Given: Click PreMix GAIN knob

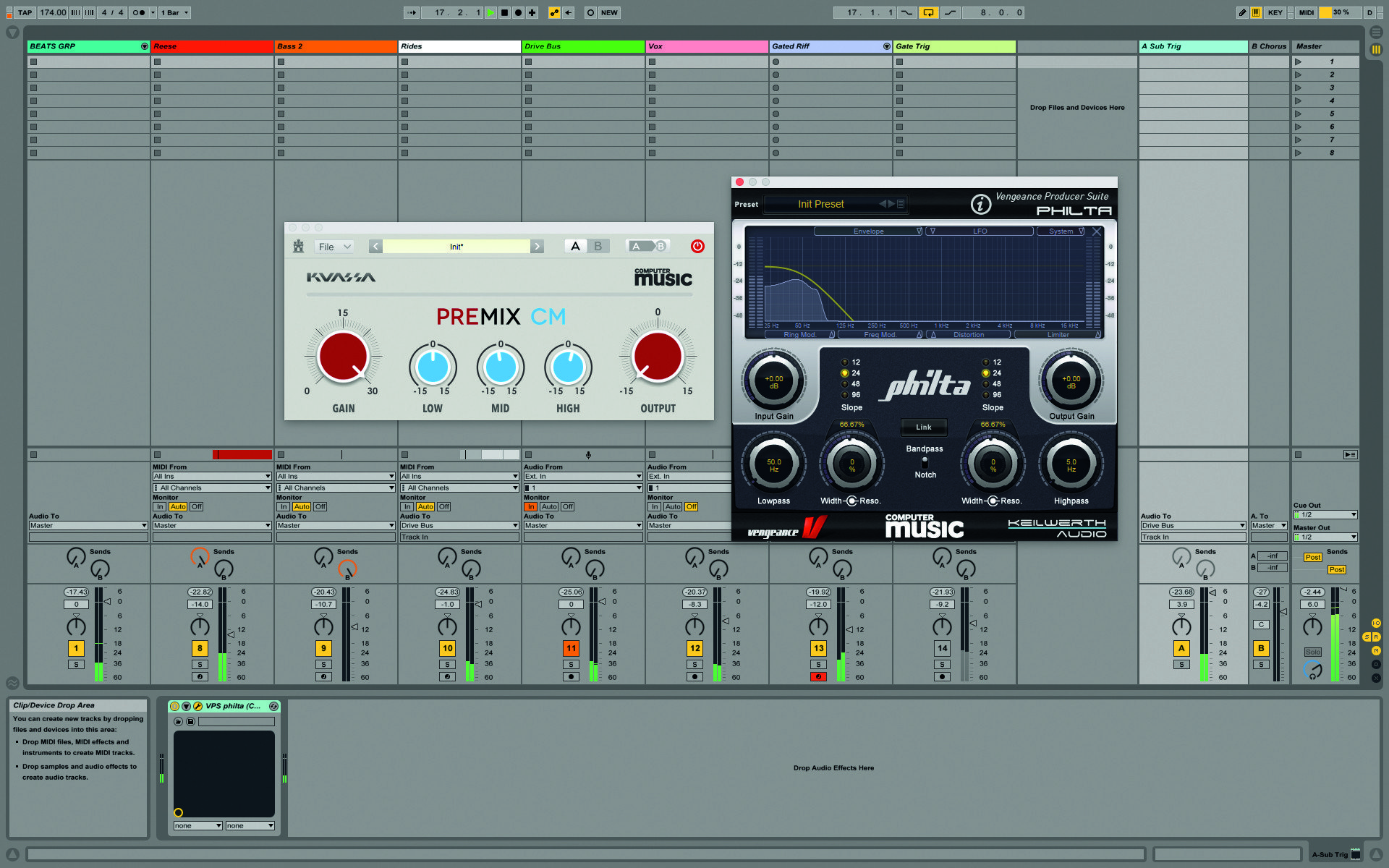Looking at the screenshot, I should (343, 357).
